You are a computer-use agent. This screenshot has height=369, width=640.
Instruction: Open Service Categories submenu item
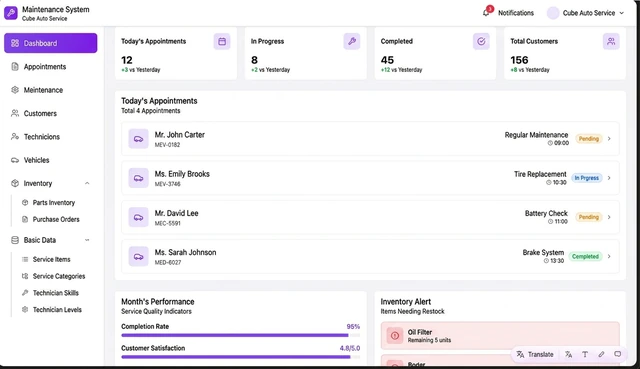coord(59,276)
